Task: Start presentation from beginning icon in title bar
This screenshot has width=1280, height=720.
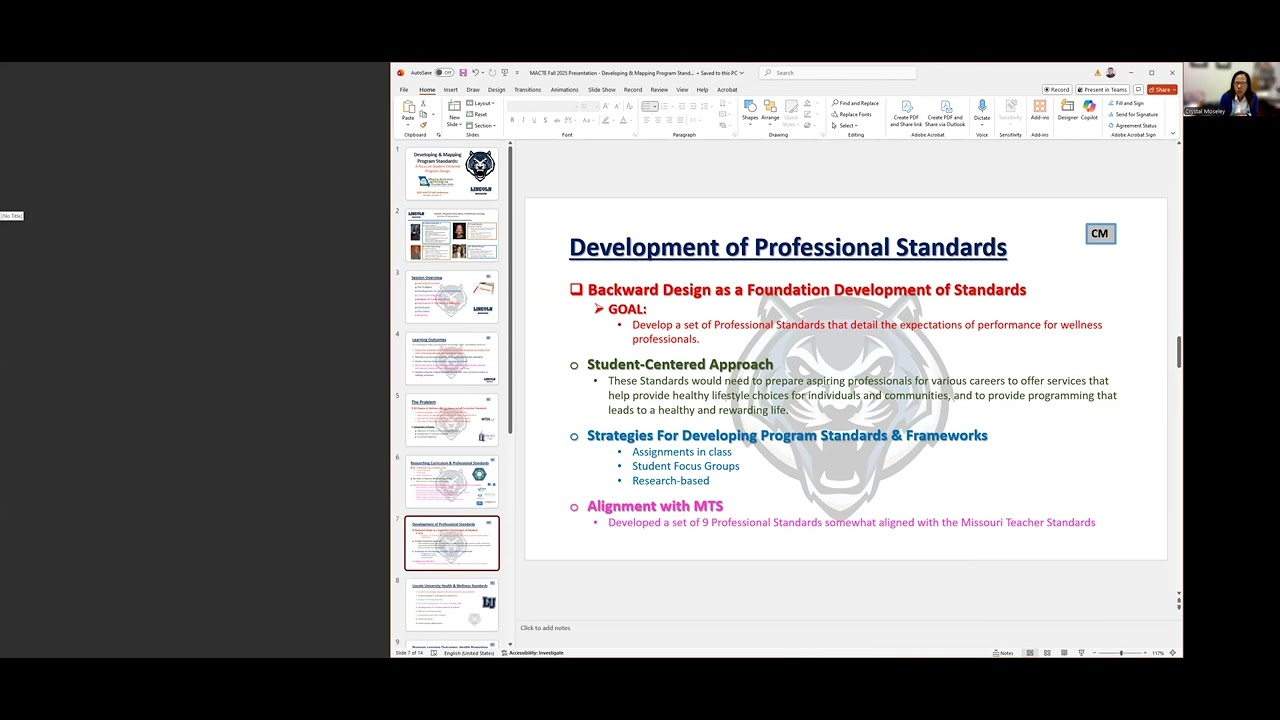Action: 504,73
